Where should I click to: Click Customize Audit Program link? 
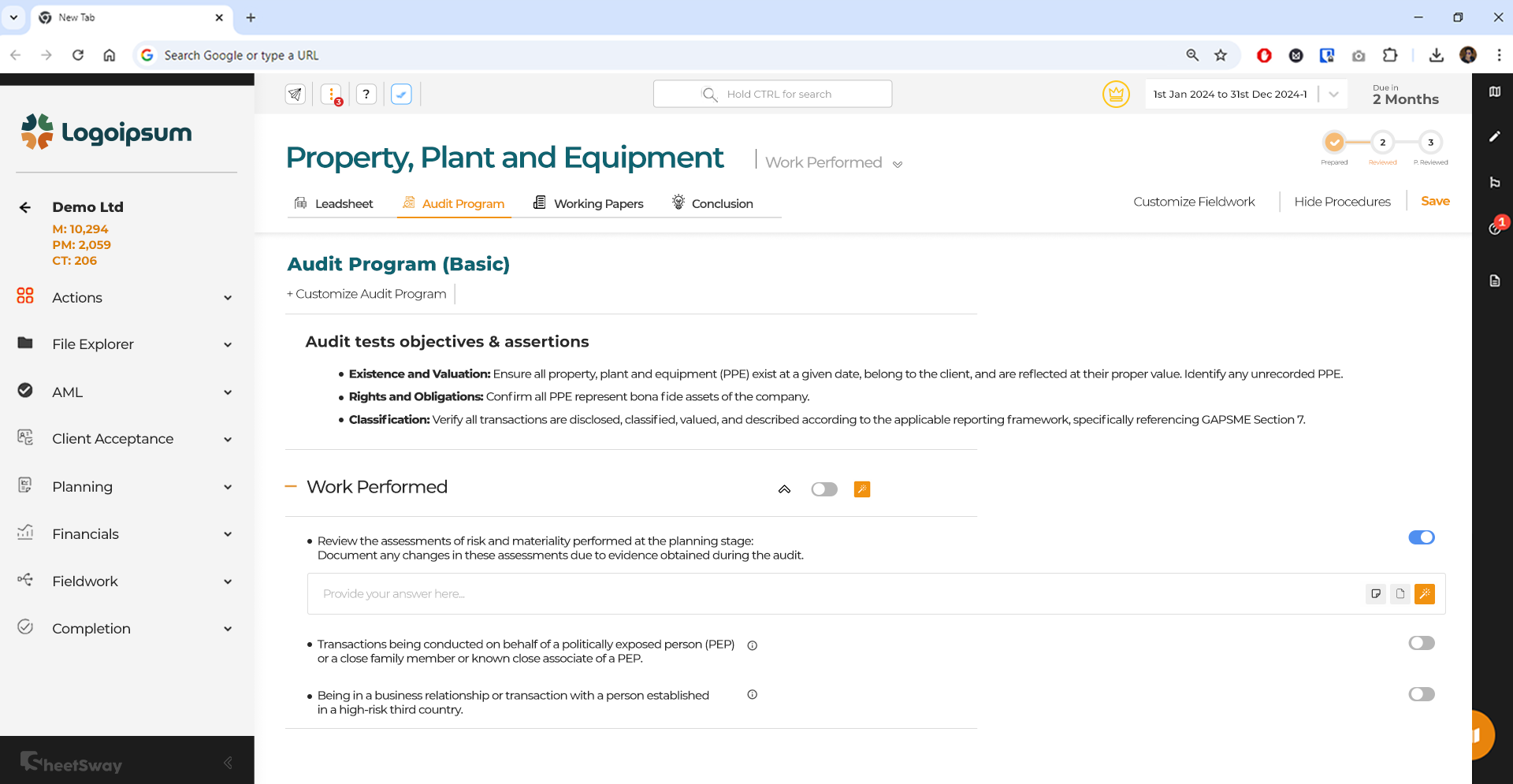point(366,294)
